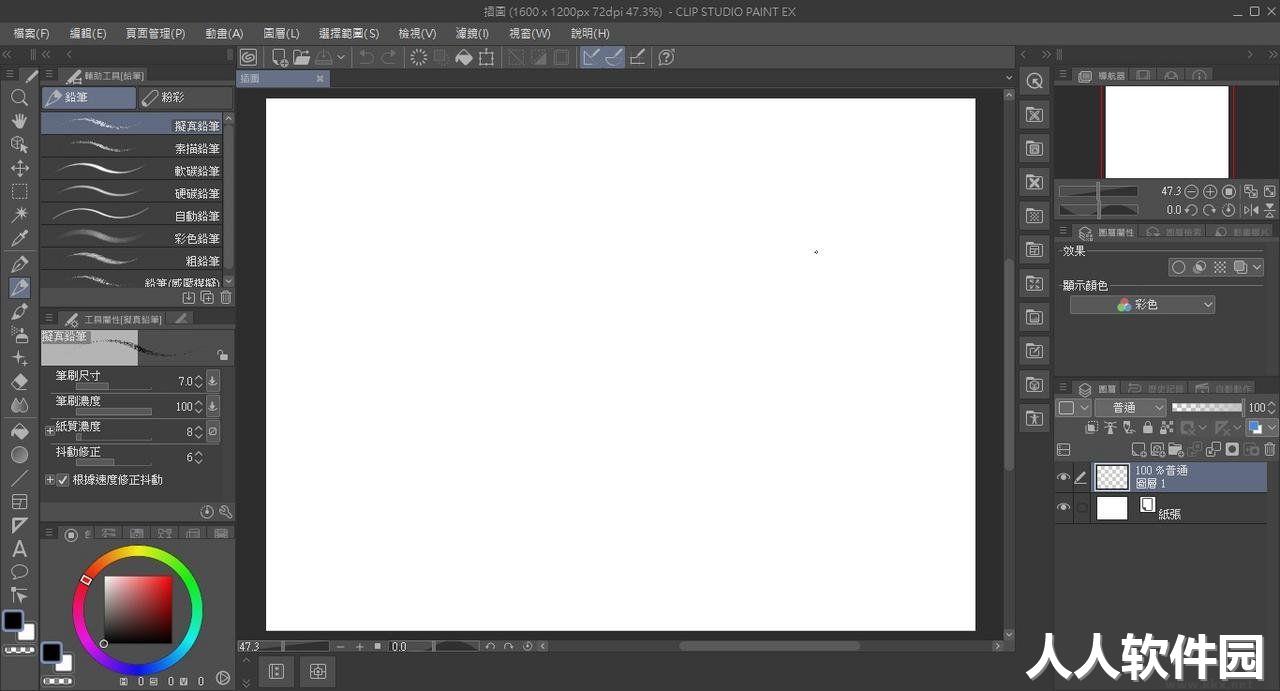Lock the layer with padlock icon

1148,428
